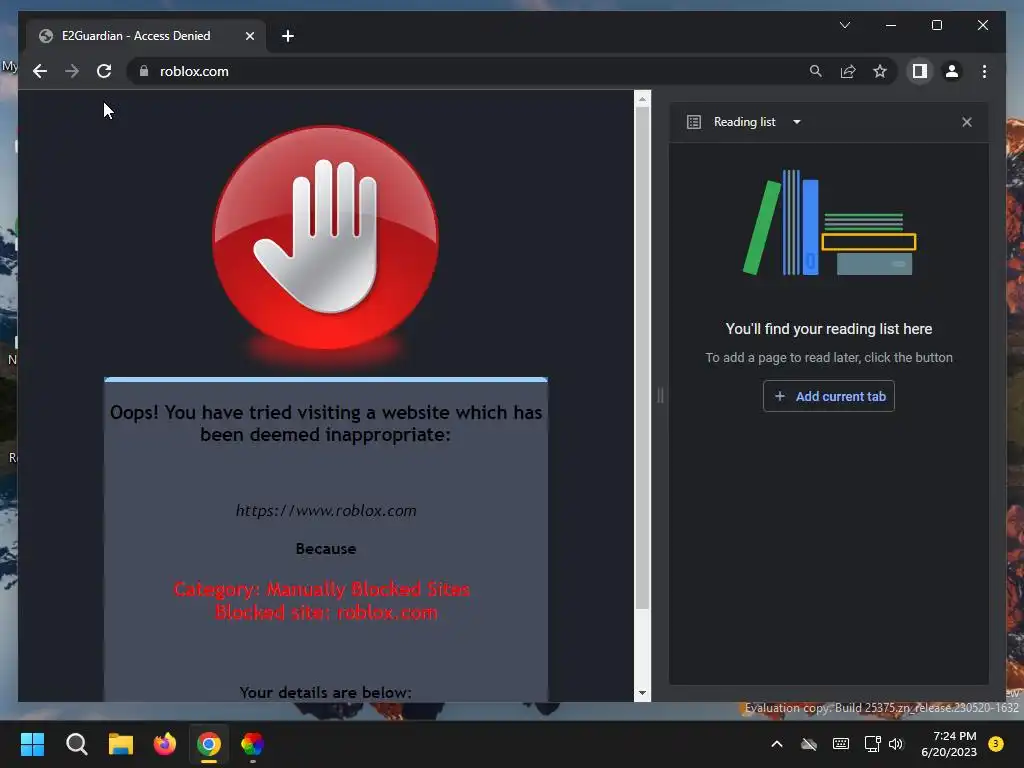Open the Windows Start menu
The height and width of the screenshot is (768, 1024).
point(32,744)
